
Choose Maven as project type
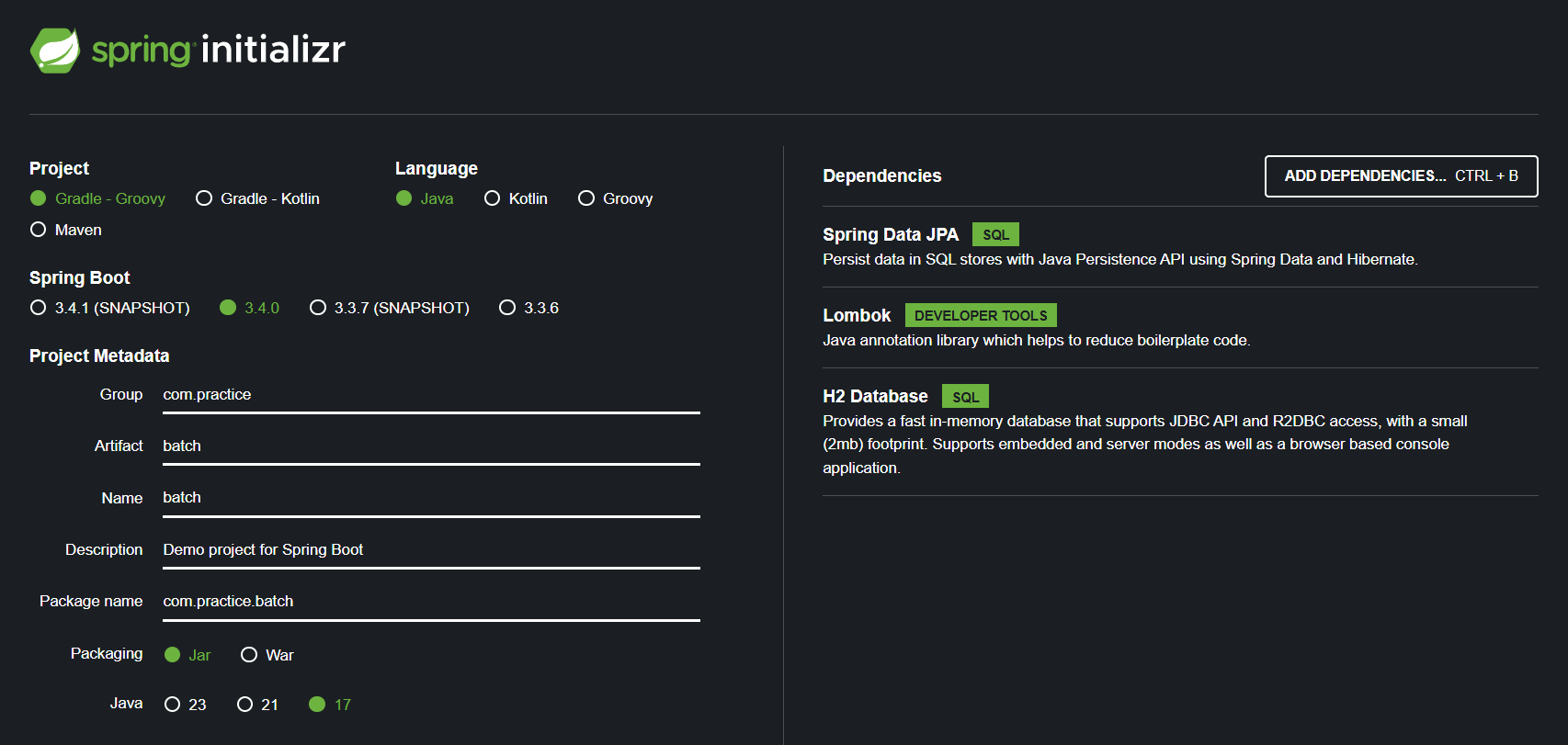[x=65, y=230]
